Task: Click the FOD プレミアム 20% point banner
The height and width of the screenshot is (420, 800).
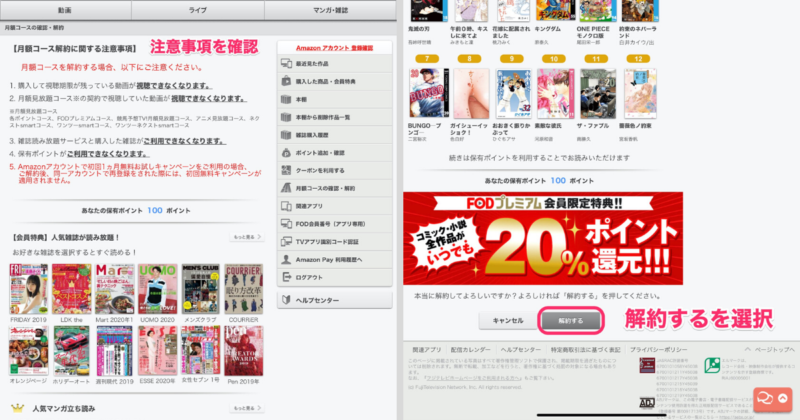Action: click(543, 238)
